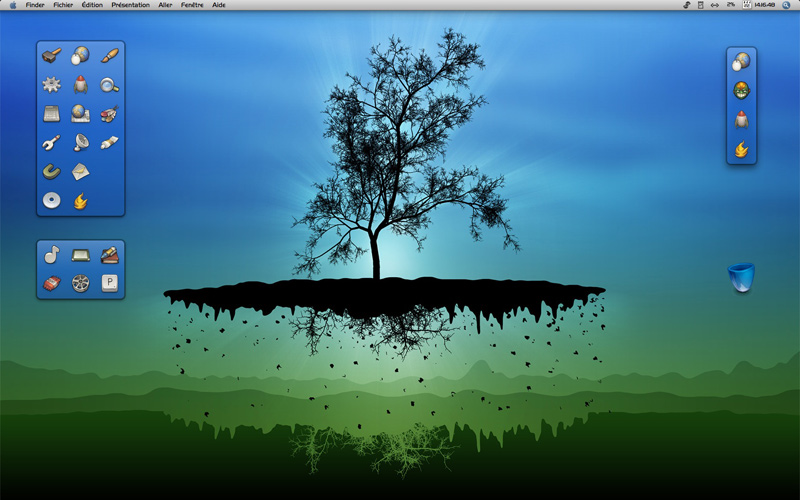The image size is (800, 500).
Task: Open the Fenêtre menu
Action: pos(192,5)
